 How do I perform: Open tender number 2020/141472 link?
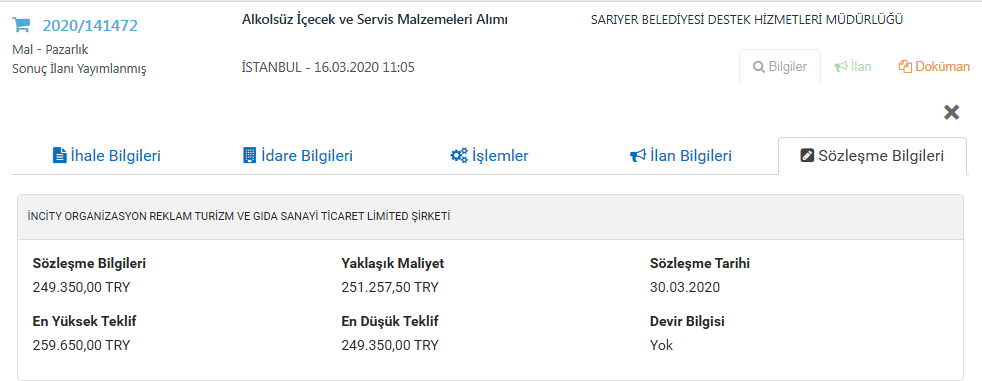pos(90,26)
